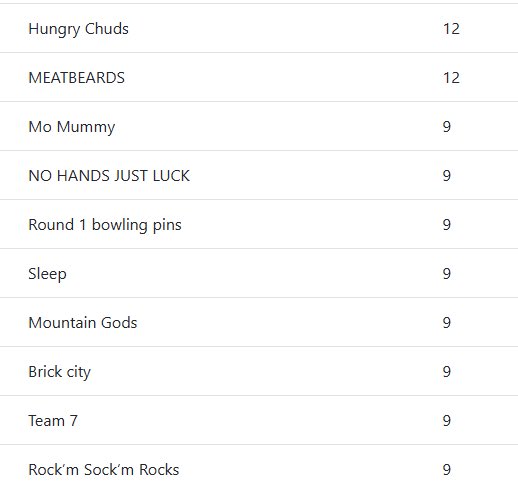
Task: Click the score next to Sleep
Action: coord(447,274)
